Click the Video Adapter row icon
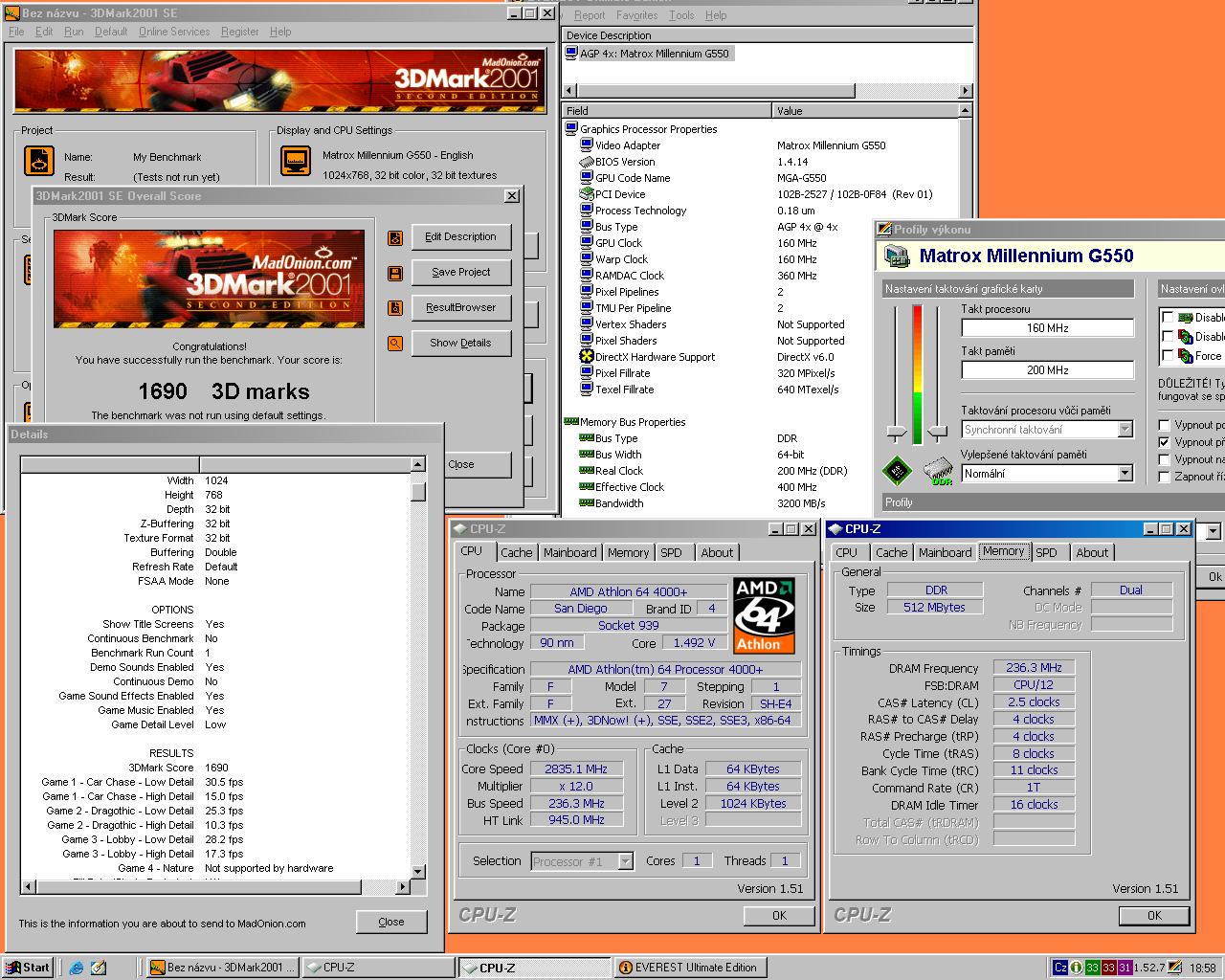Screen dimensions: 1225x980 pyautogui.click(x=587, y=145)
